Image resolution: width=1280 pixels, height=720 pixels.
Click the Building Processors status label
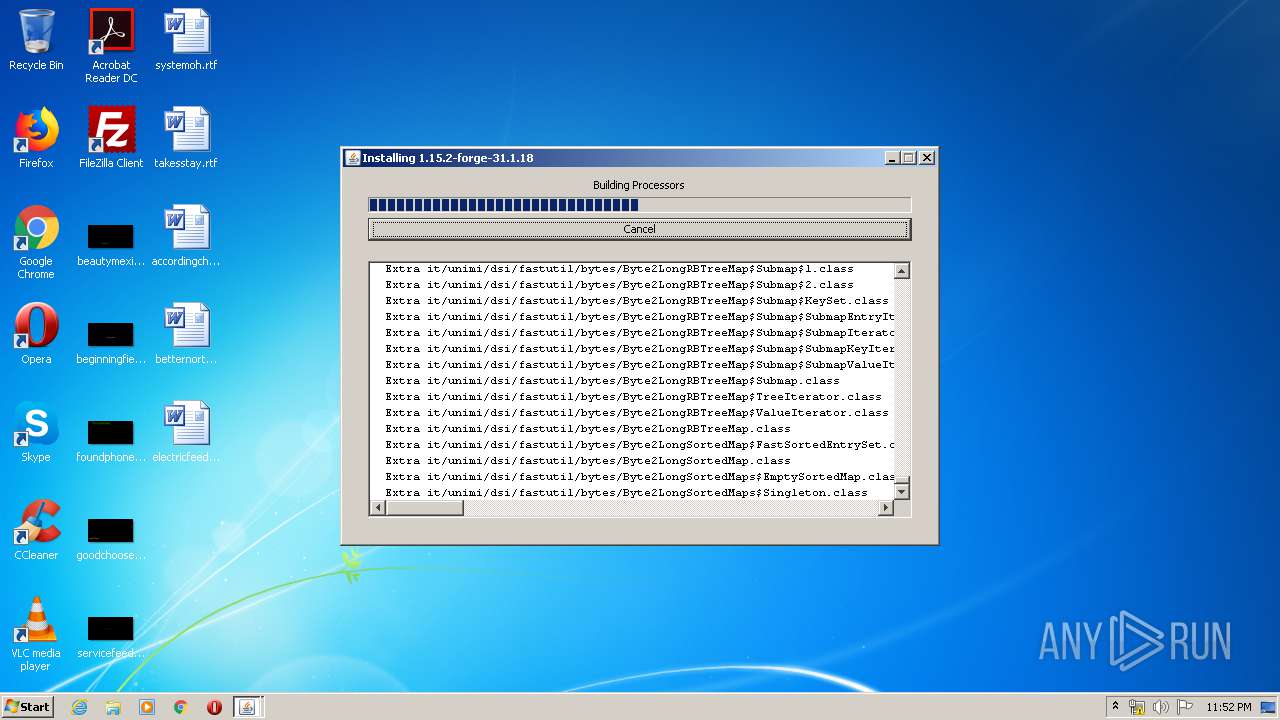(639, 185)
